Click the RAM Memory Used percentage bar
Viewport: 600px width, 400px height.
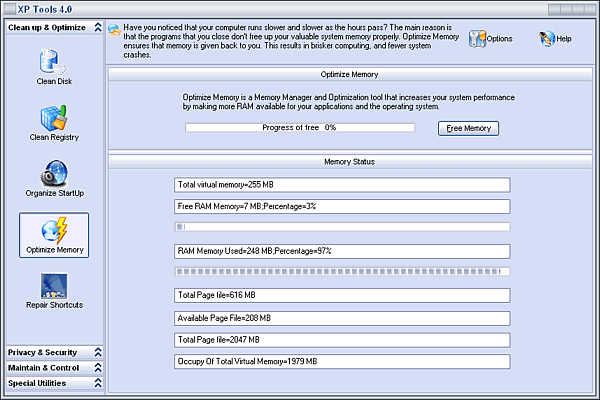click(x=342, y=272)
